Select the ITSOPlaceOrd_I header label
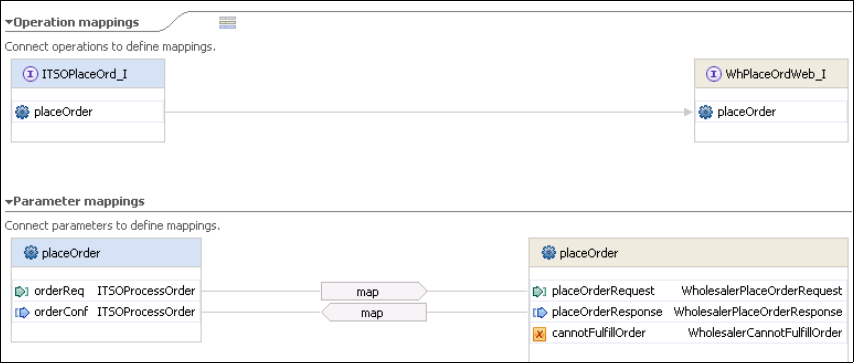Image resolution: width=854 pixels, height=363 pixels. click(x=84, y=74)
